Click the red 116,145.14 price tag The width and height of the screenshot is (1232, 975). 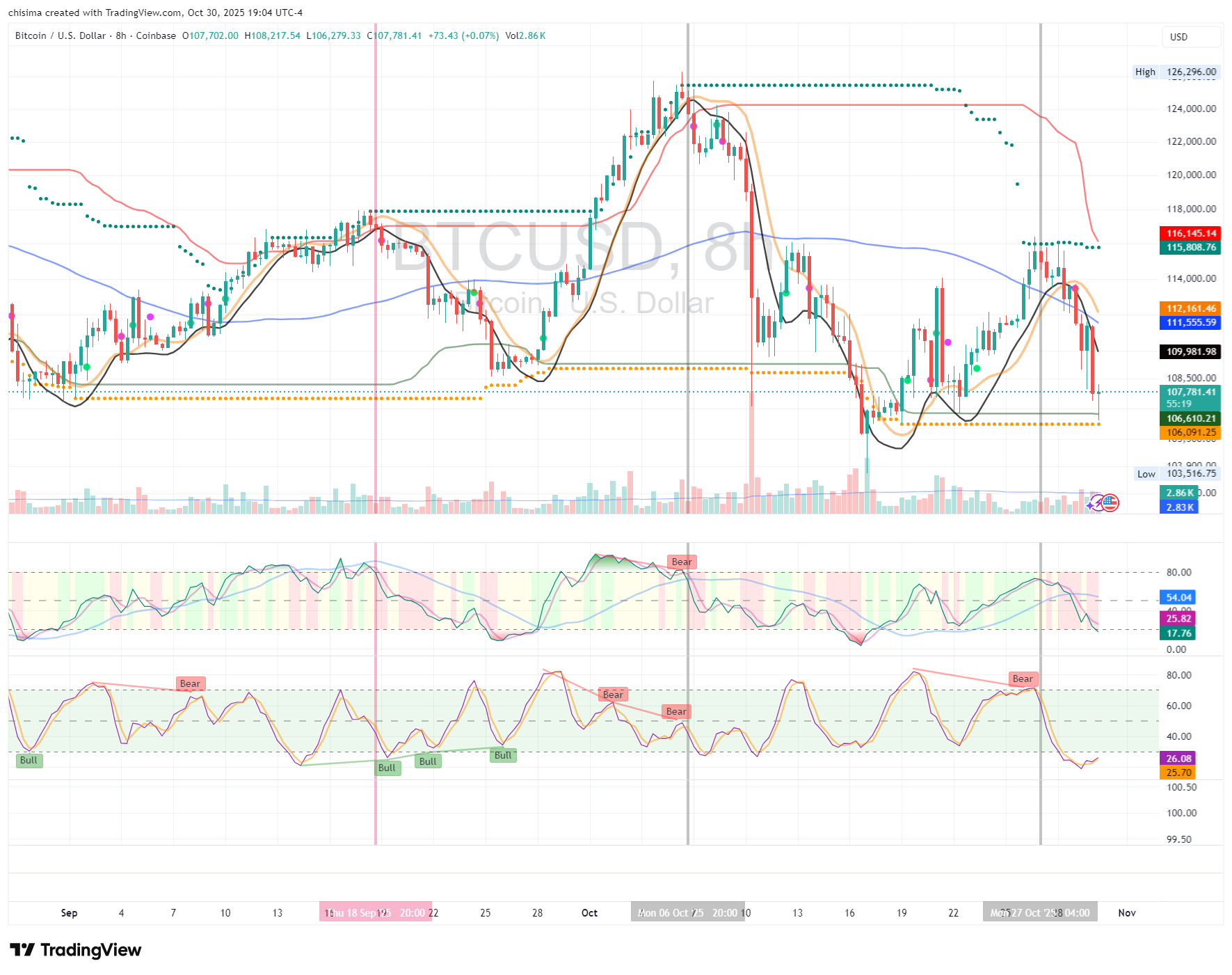click(1190, 233)
